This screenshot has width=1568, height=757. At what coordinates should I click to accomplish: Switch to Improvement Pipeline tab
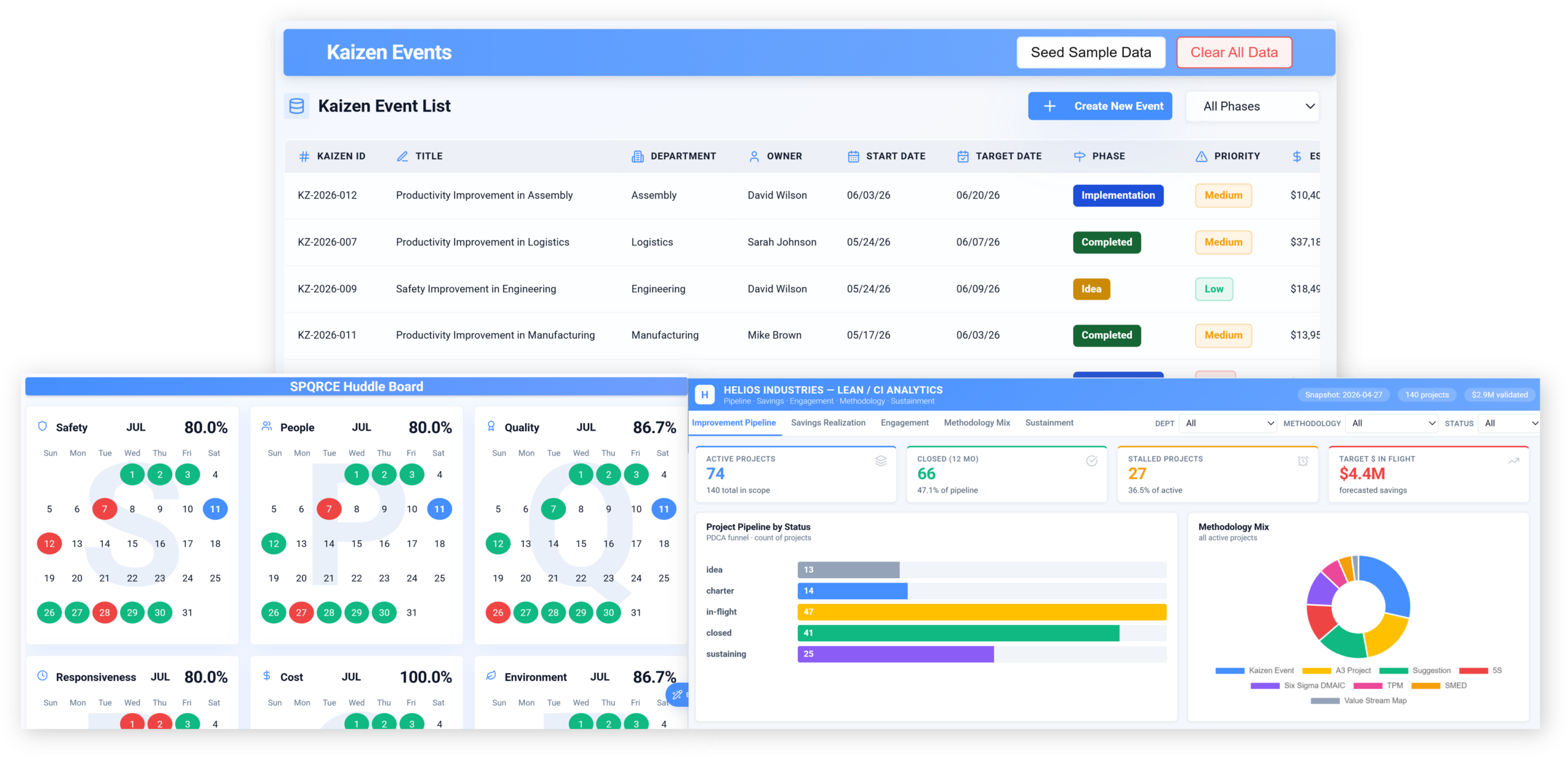pyautogui.click(x=734, y=423)
